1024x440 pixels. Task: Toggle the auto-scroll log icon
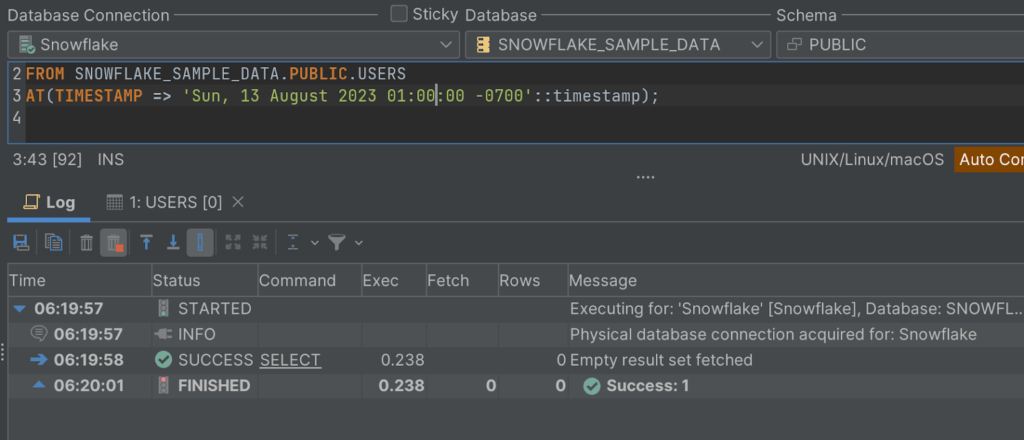[x=200, y=243]
